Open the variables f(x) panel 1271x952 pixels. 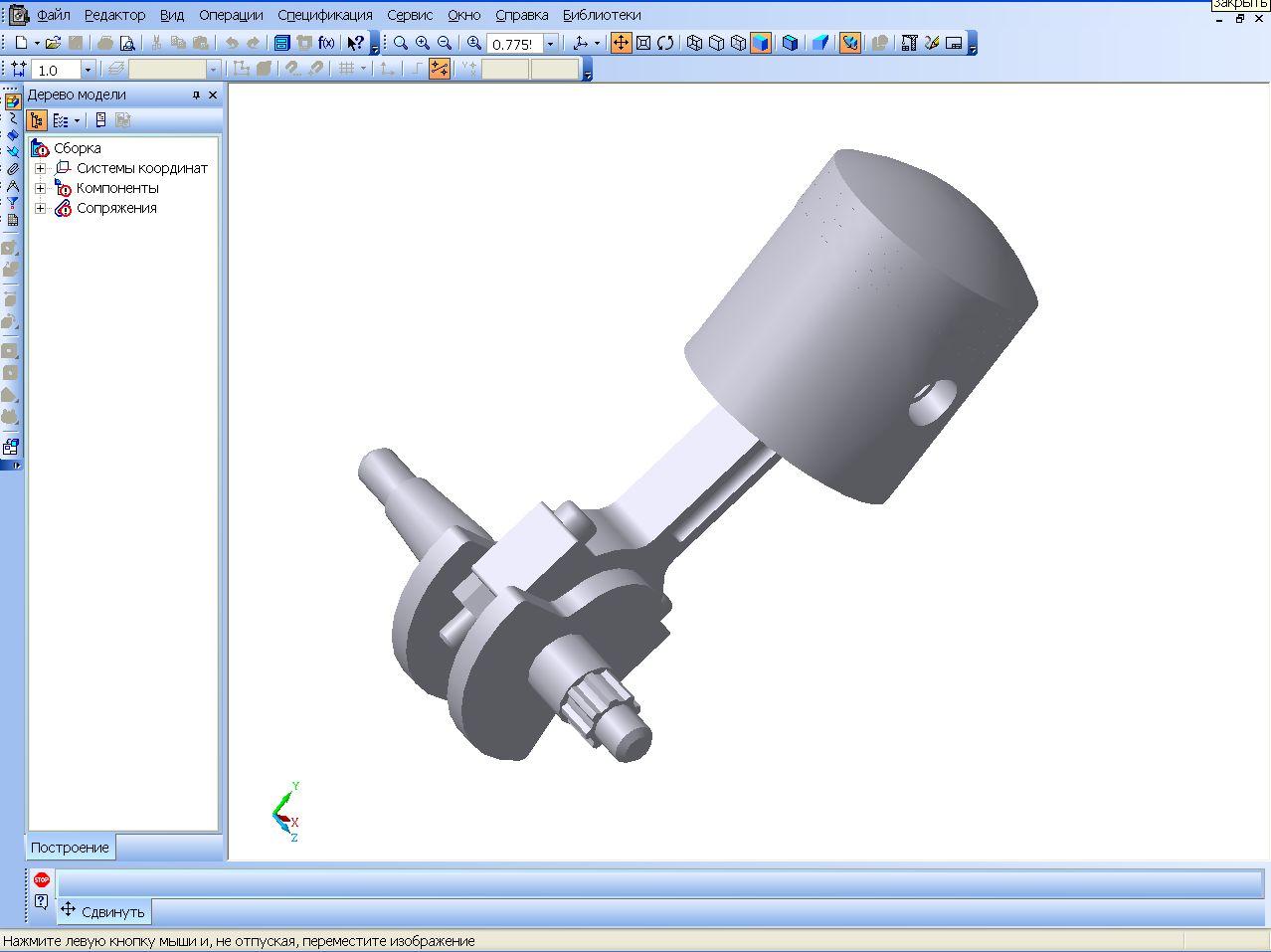pos(326,43)
